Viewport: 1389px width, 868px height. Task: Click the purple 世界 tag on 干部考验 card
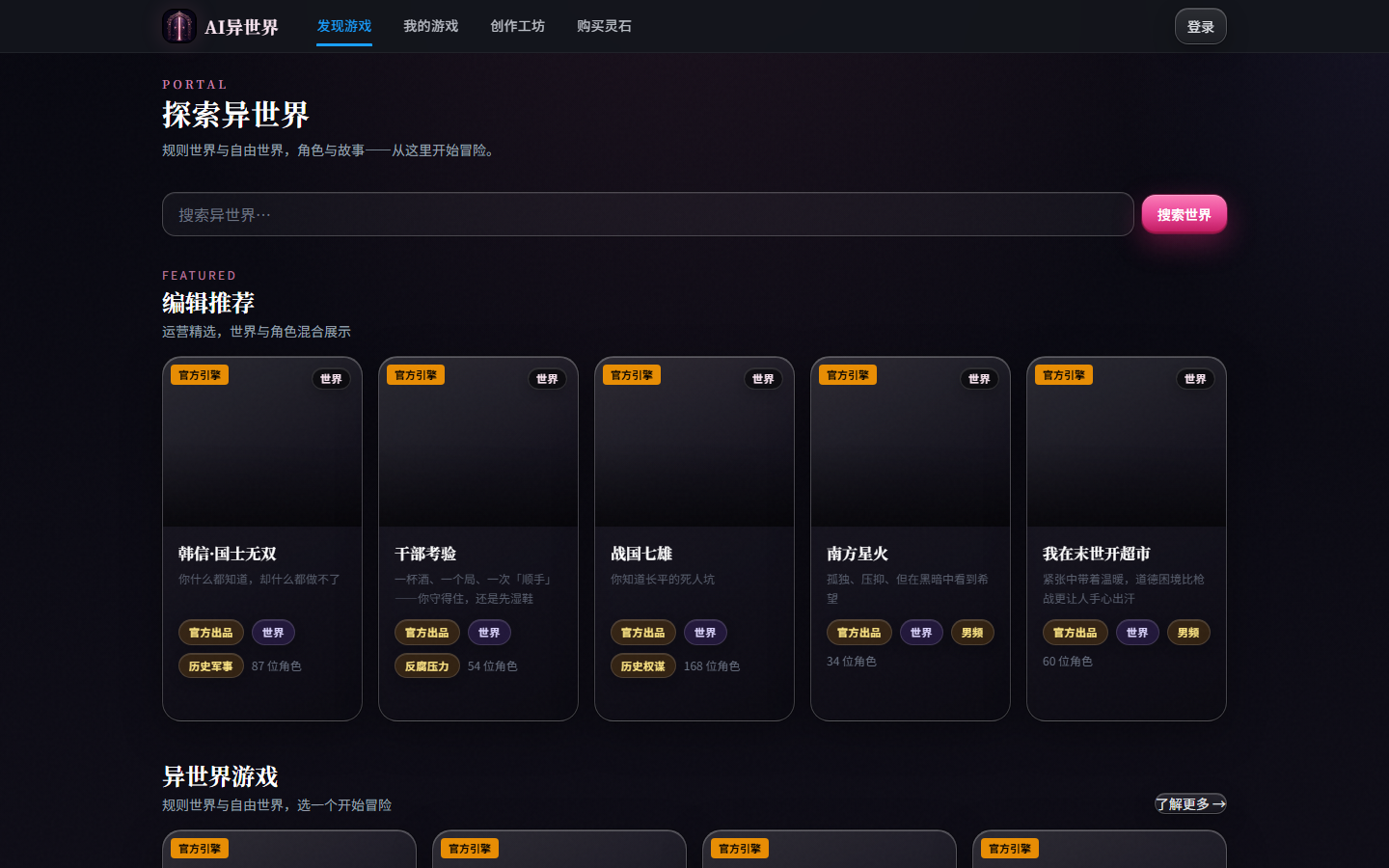pyautogui.click(x=489, y=633)
